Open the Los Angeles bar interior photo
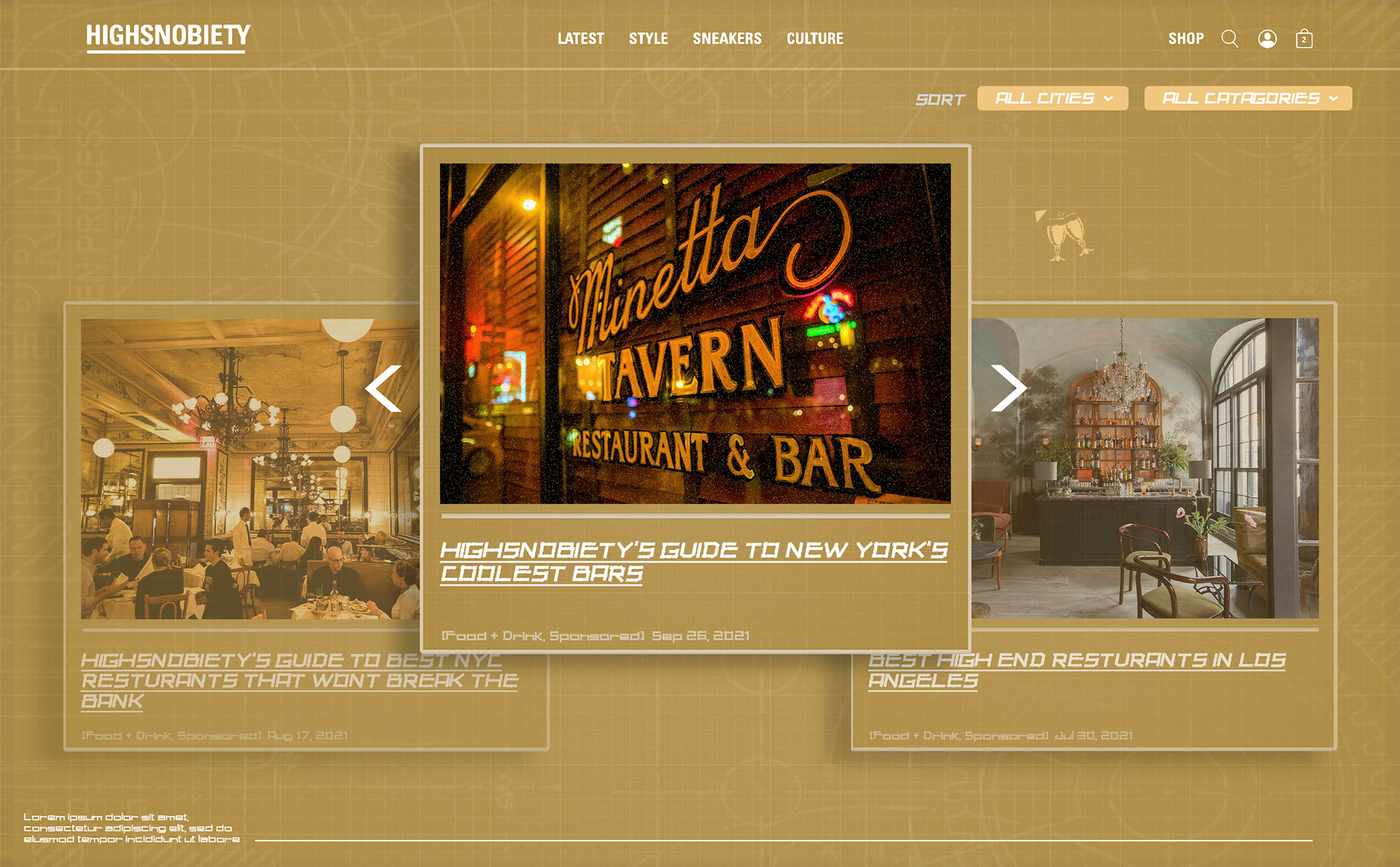The height and width of the screenshot is (867, 1400). click(x=1145, y=468)
